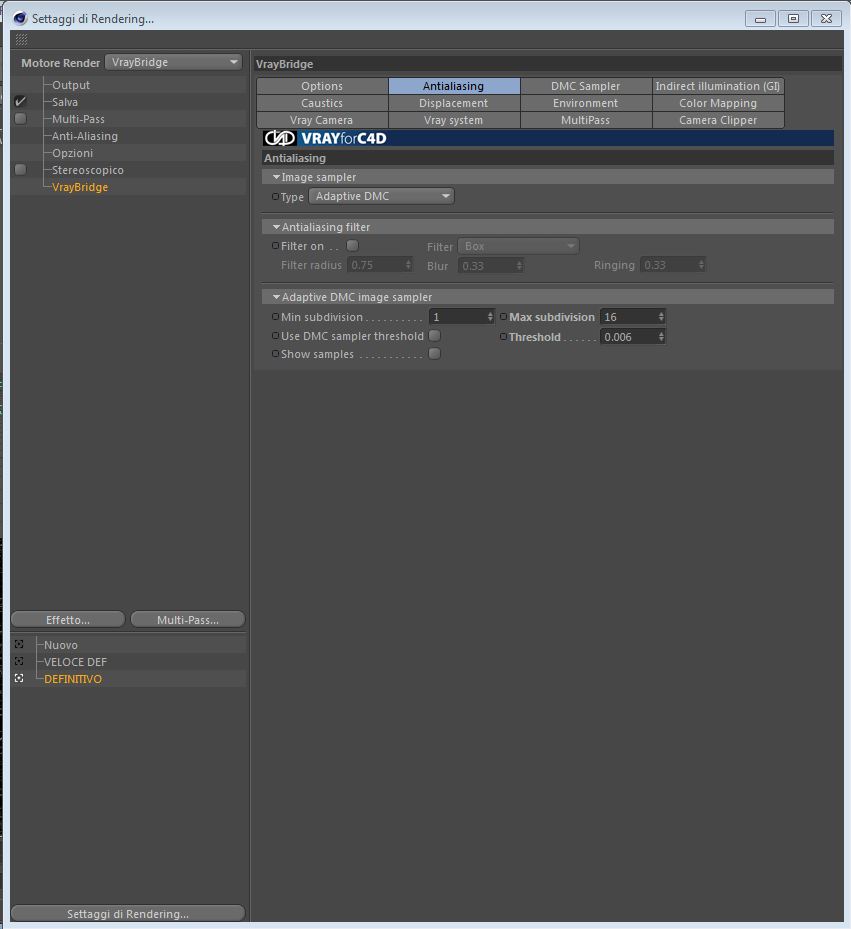This screenshot has height=929, width=851.
Task: Click the keyframe dot beside Show samples
Action: click(275, 354)
